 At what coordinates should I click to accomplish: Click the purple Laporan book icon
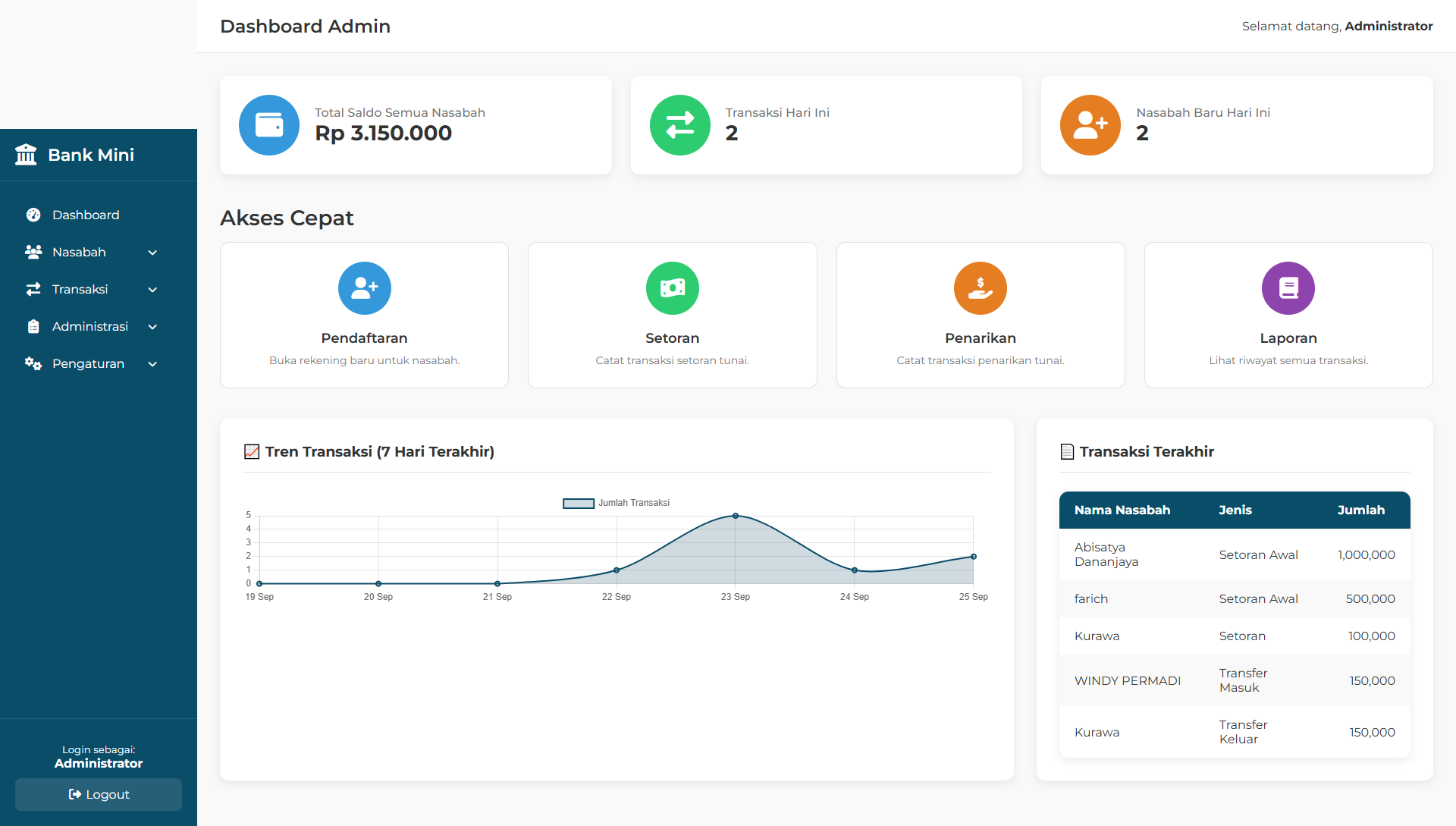pyautogui.click(x=1288, y=288)
